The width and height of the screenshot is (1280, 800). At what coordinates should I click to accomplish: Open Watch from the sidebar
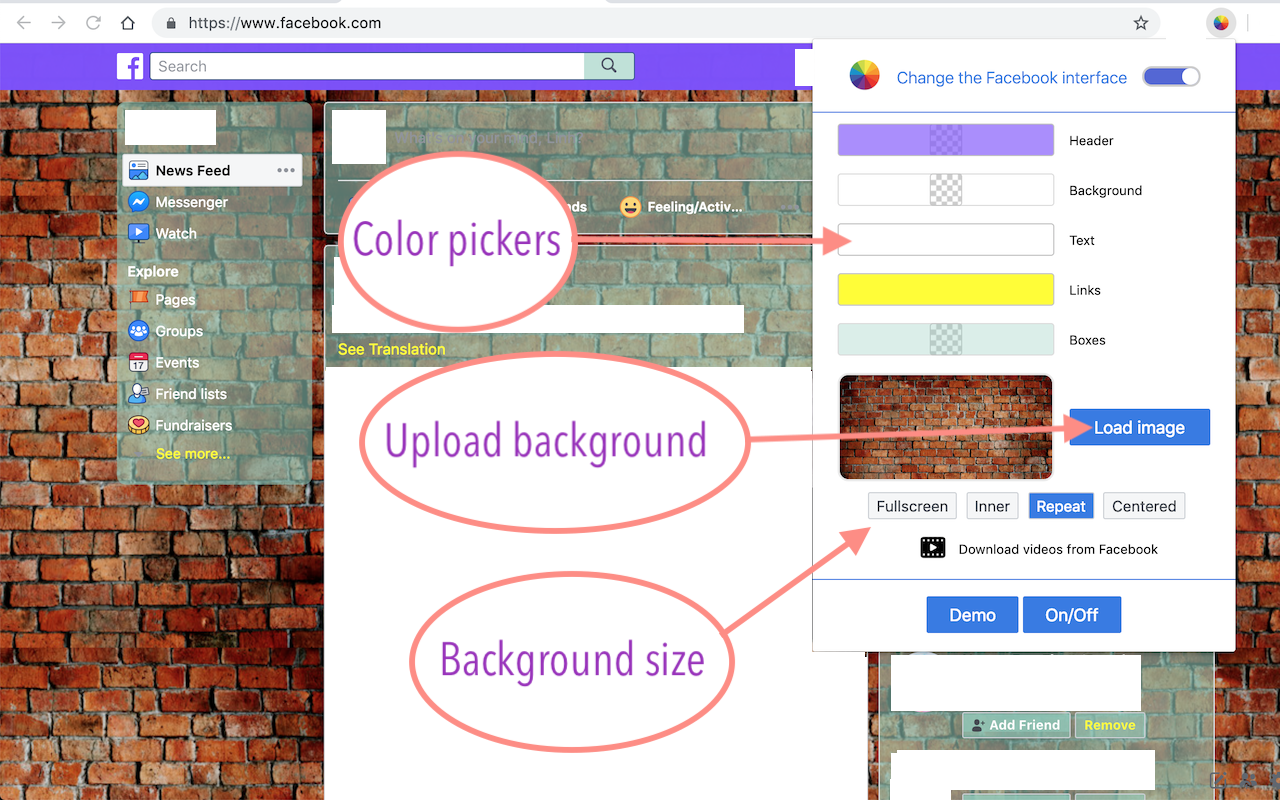pyautogui.click(x=176, y=233)
